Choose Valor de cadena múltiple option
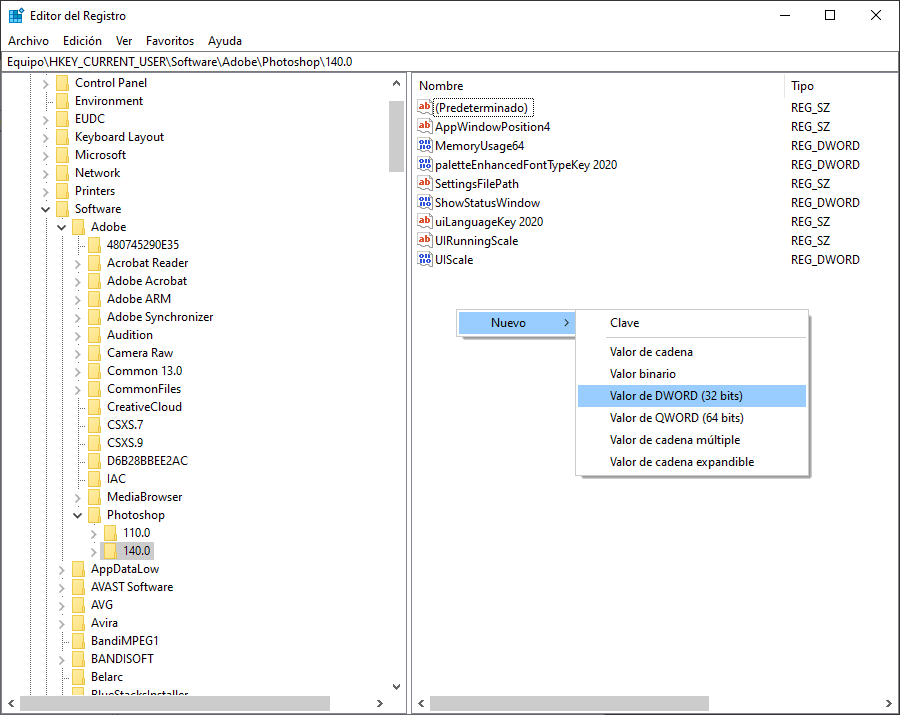The image size is (900, 715). coord(692,440)
